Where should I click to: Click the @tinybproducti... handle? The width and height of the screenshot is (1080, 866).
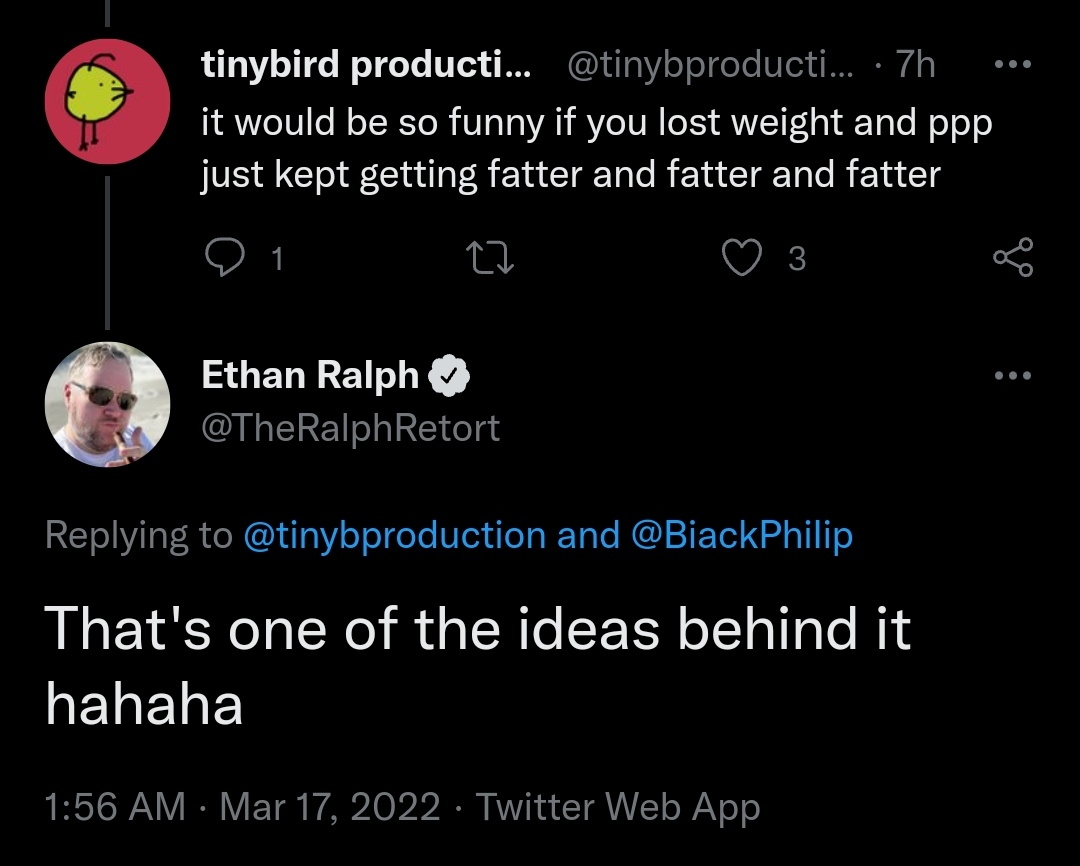(x=710, y=65)
